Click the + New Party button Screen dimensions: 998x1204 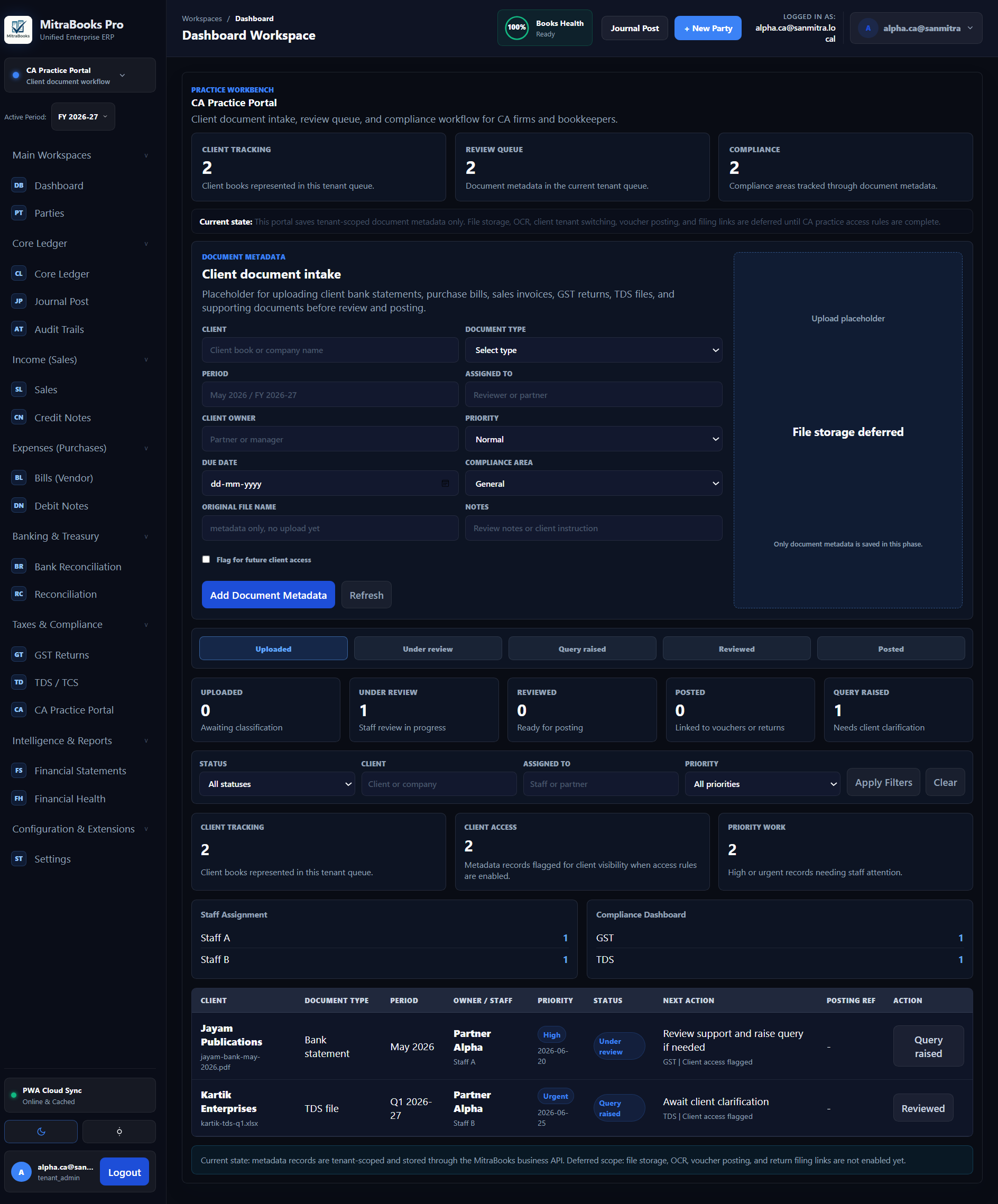click(x=708, y=28)
